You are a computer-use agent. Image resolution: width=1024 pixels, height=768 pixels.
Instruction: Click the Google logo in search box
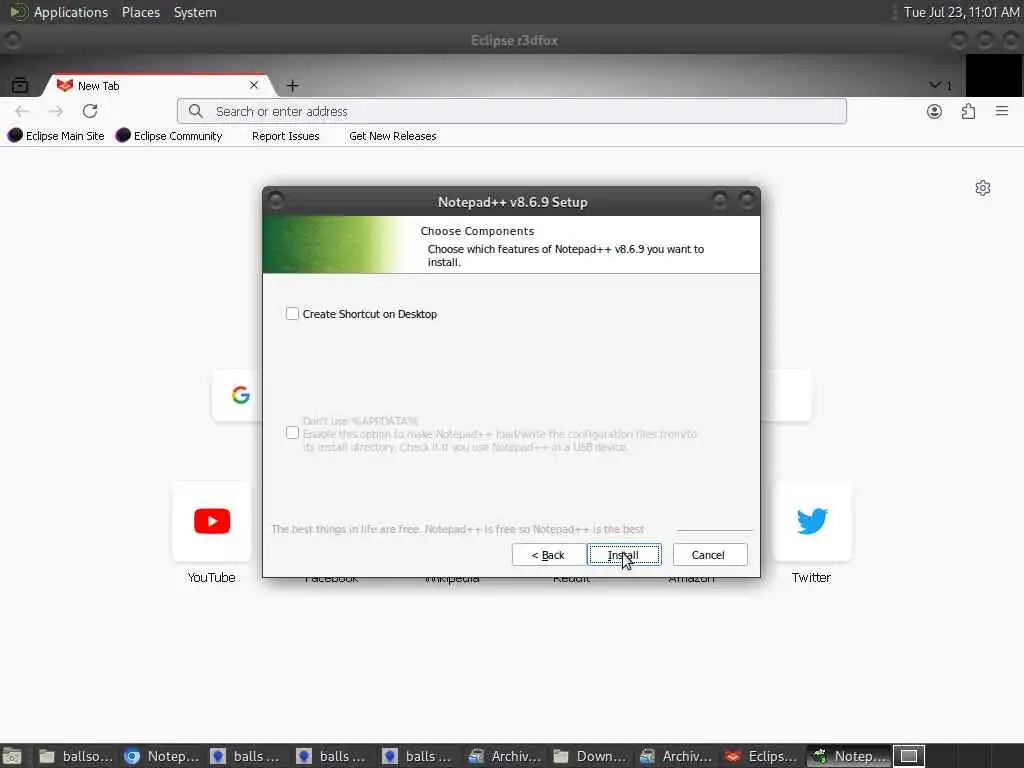pos(240,395)
